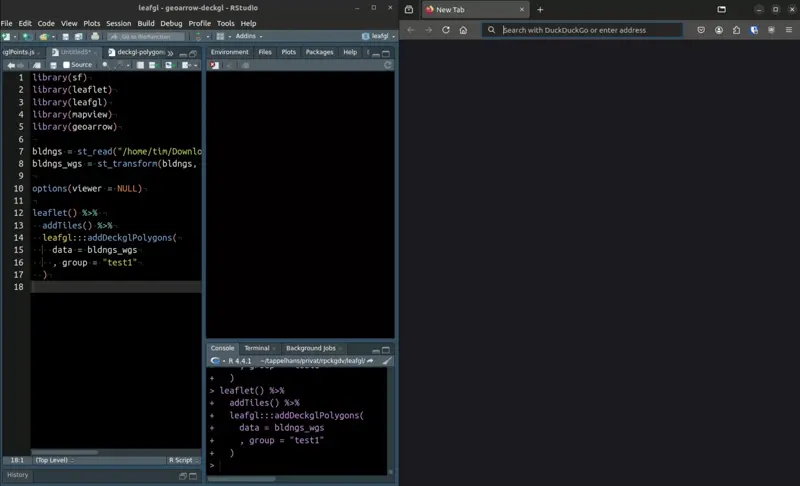Open the Firefox application menu
Viewport: 800px width, 486px height.
788,30
